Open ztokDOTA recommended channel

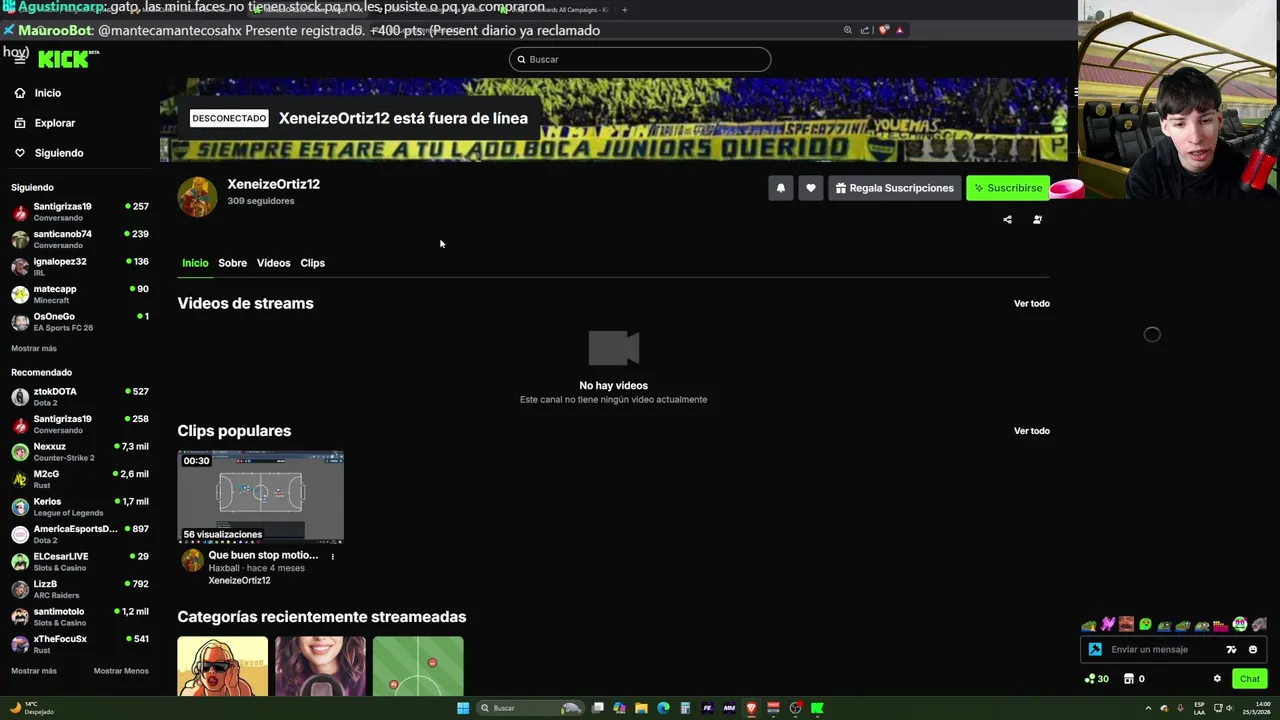tap(80, 397)
